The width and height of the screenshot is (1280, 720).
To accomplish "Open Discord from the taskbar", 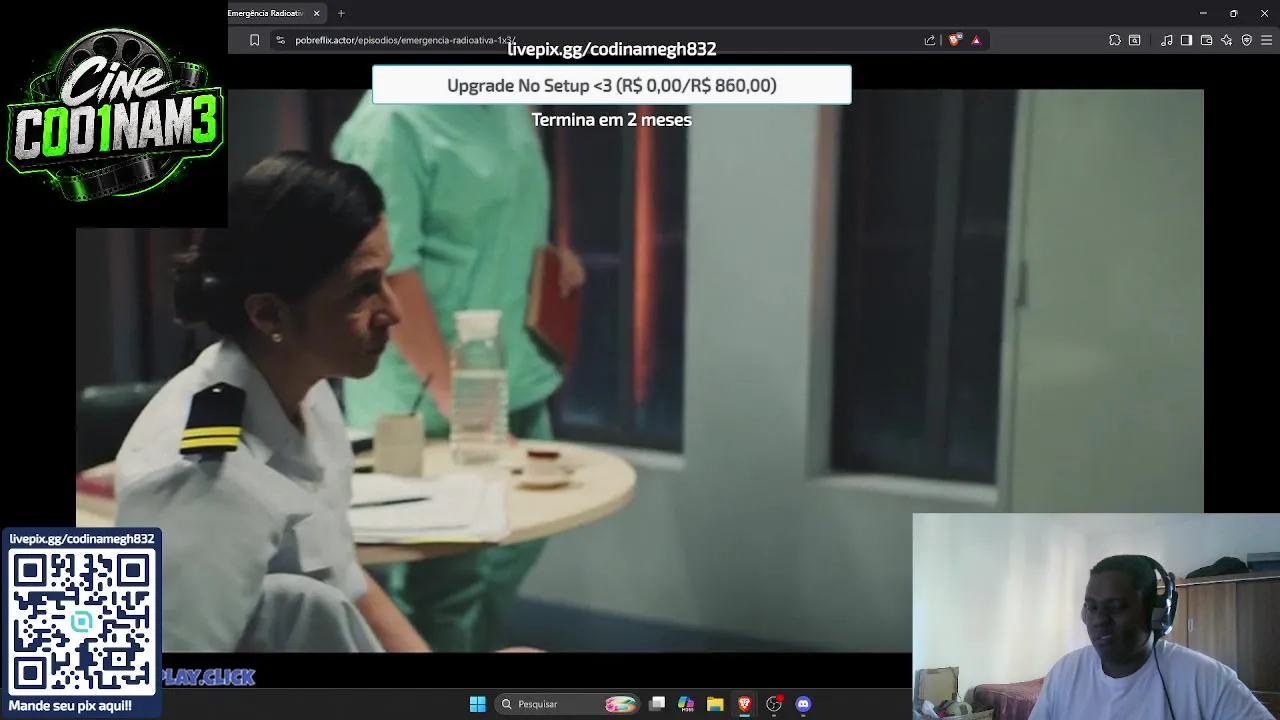I will point(803,704).
